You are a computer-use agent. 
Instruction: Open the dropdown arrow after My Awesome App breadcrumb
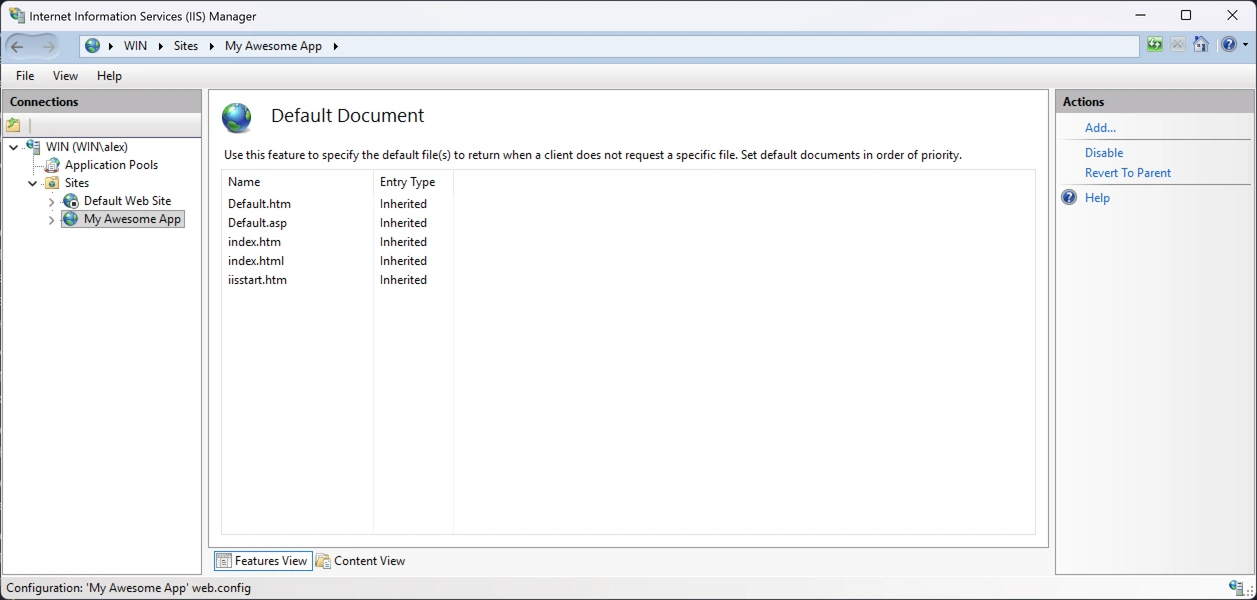tap(336, 46)
